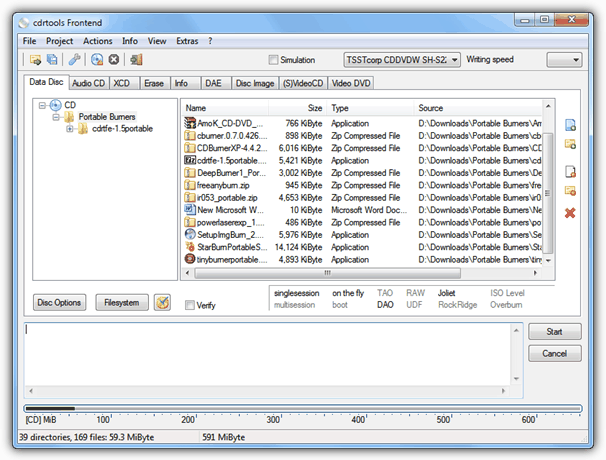Screen dimensions: 606x460
Task: Open the Writing speed dropdown
Action: (x=564, y=60)
